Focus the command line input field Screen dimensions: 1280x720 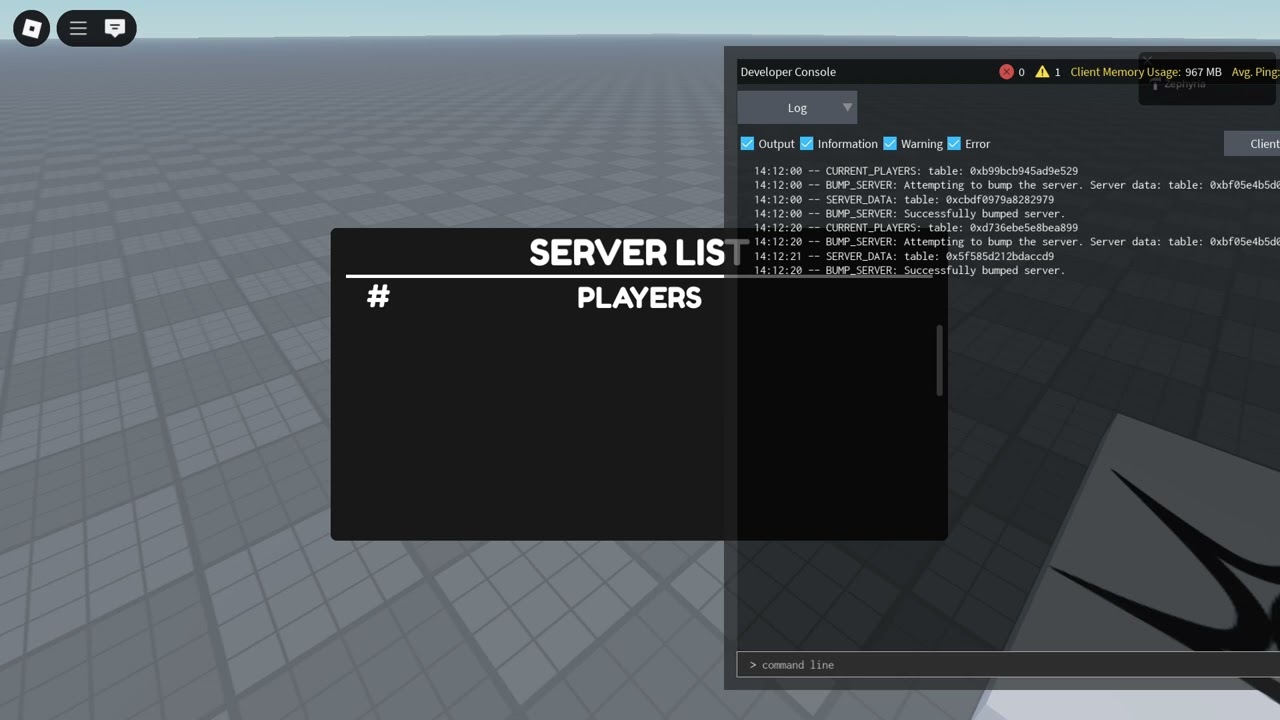[1008, 665]
